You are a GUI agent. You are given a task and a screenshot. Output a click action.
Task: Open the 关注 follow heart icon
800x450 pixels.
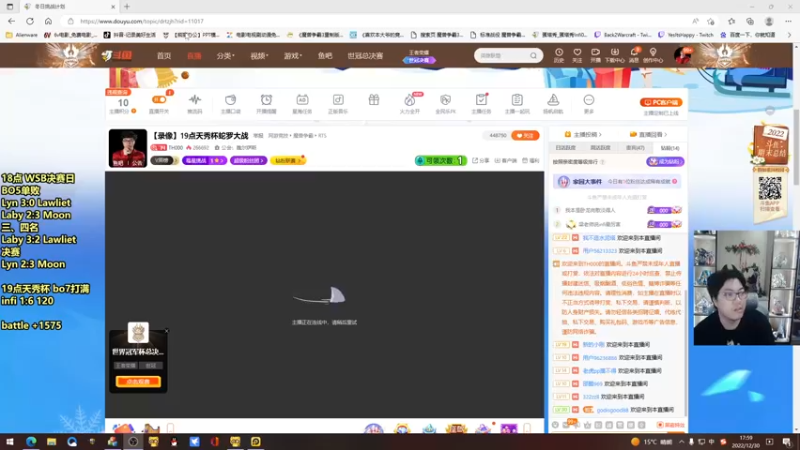(x=577, y=55)
